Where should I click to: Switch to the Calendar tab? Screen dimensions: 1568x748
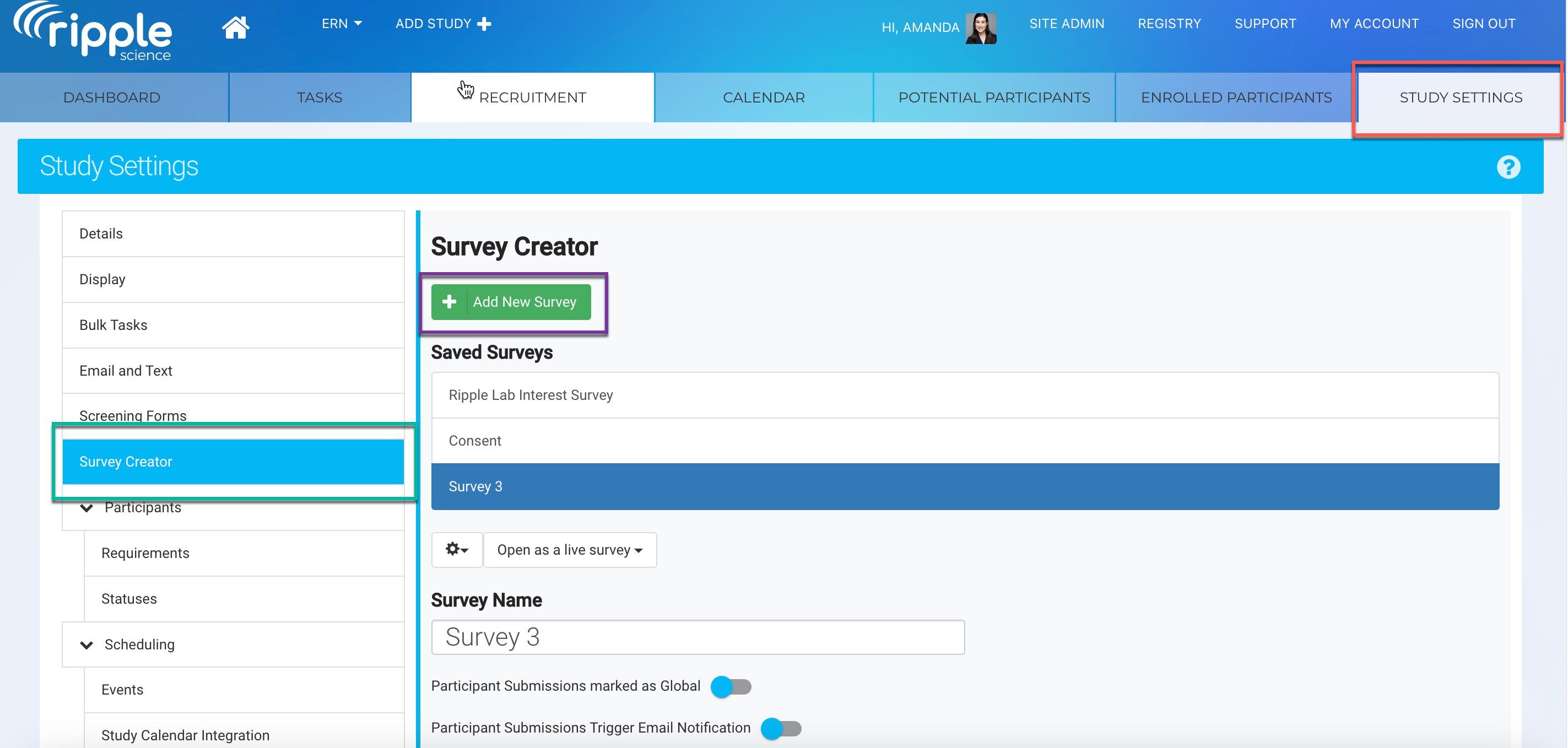coord(763,97)
